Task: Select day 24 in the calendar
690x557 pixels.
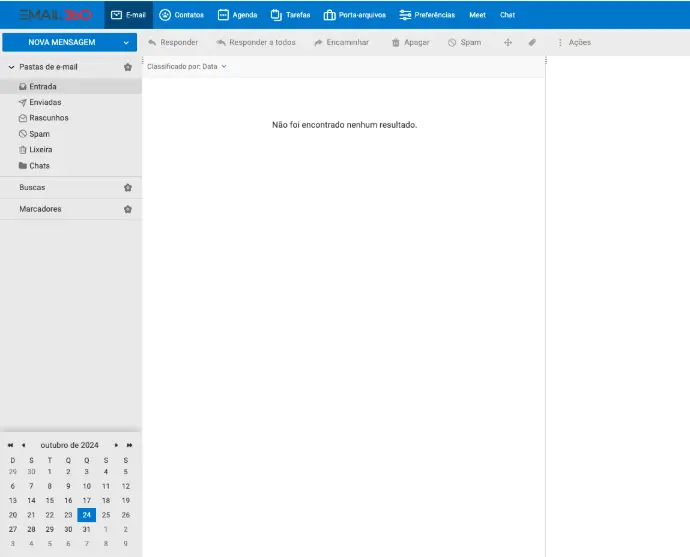Action: click(87, 515)
